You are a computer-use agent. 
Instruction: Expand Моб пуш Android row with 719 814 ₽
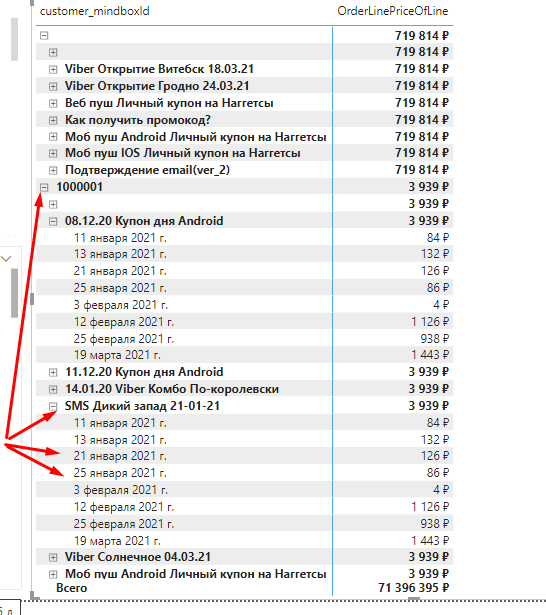53,137
